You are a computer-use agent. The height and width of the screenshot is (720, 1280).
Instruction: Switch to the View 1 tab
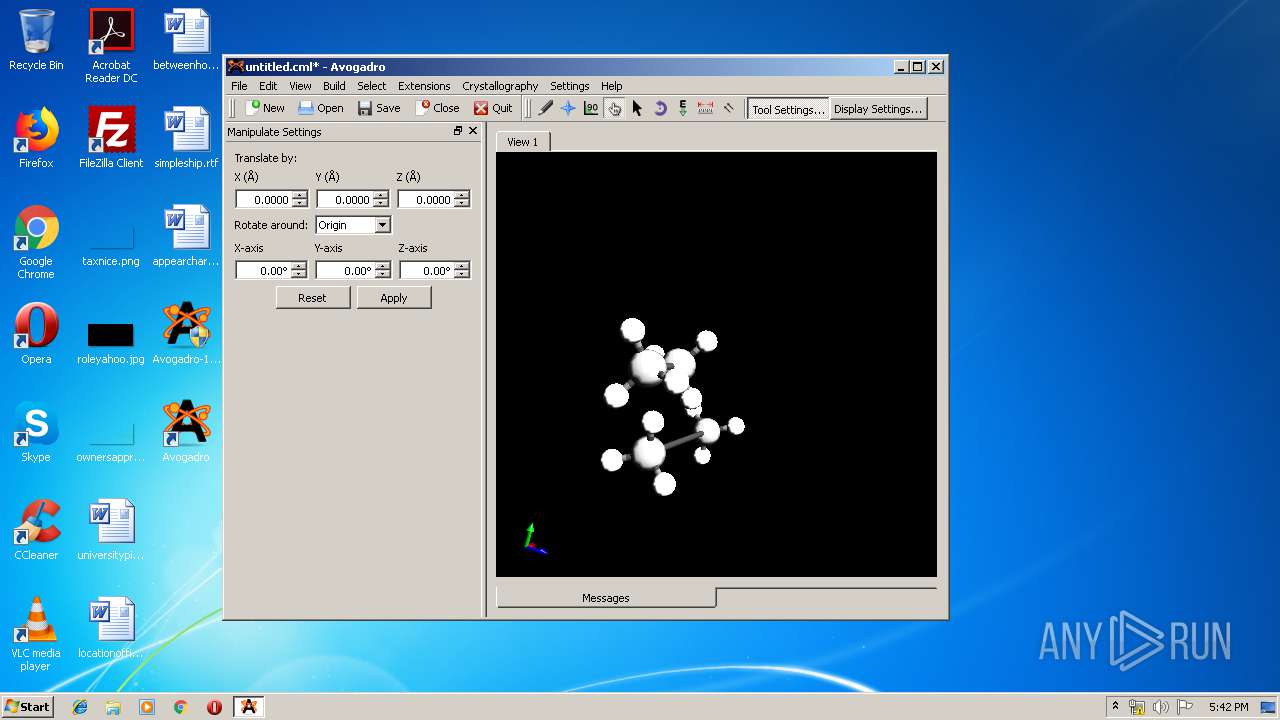(522, 142)
